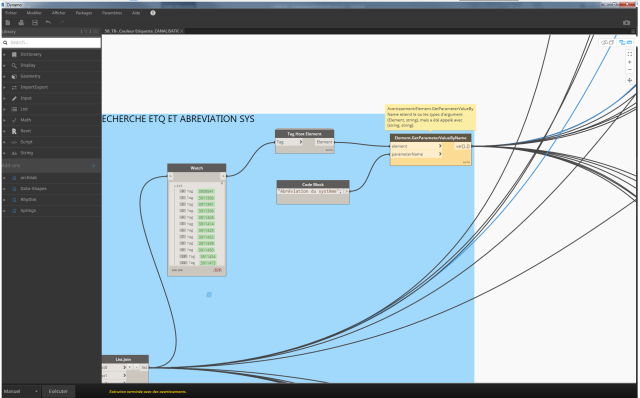Expand the Geometry library category
640x398 pixels.
point(4,76)
